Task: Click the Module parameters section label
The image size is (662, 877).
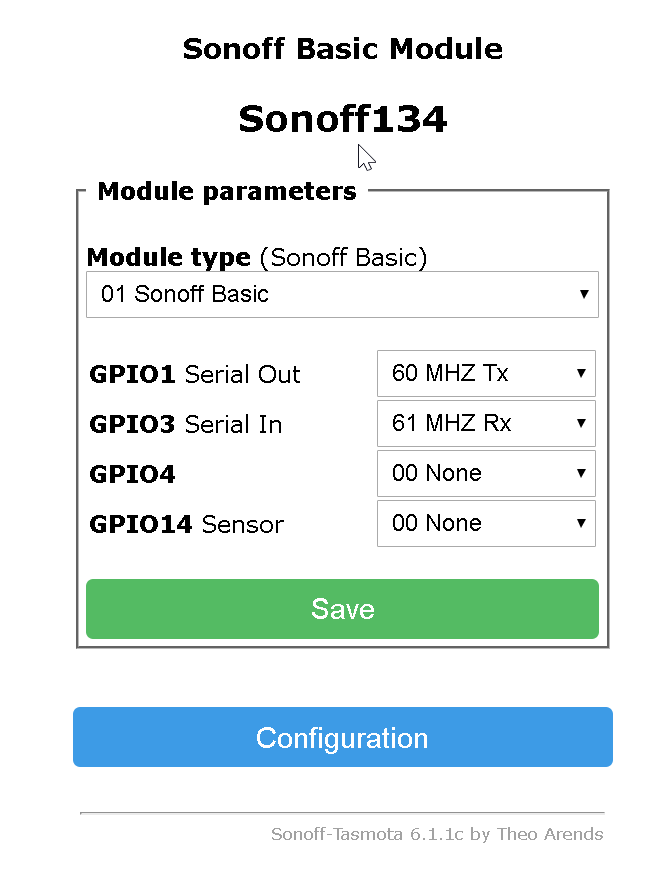Action: (x=227, y=191)
